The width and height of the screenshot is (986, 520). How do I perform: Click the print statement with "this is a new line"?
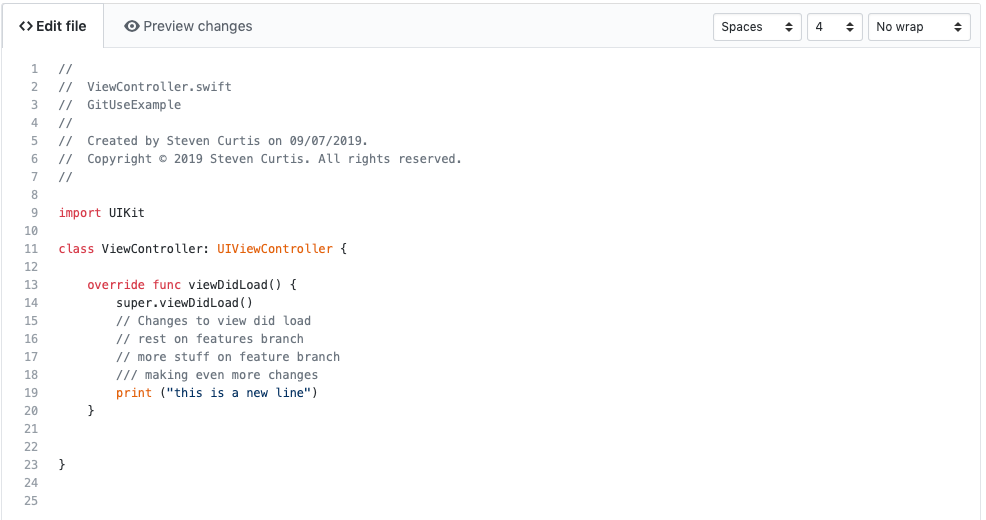(x=216, y=393)
